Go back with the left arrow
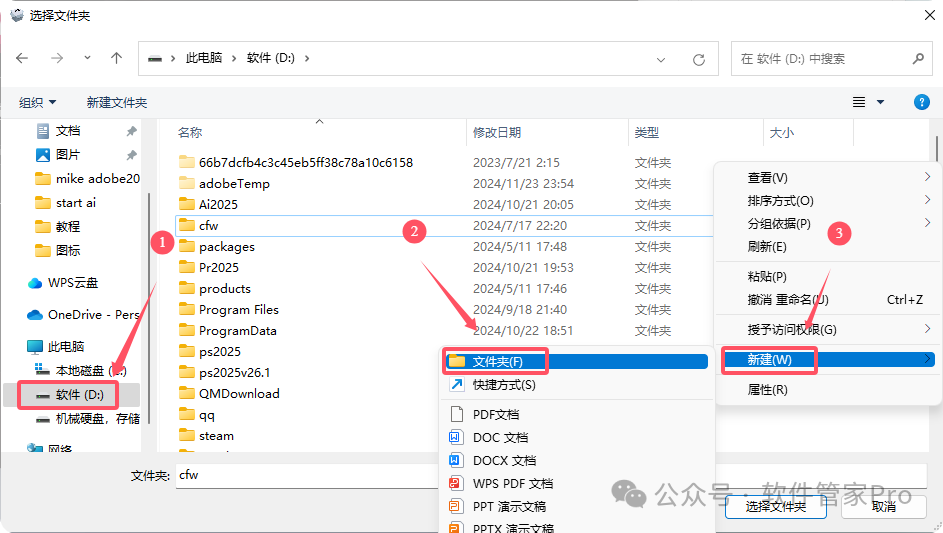Screen dimensions: 943x533 click(x=22, y=58)
